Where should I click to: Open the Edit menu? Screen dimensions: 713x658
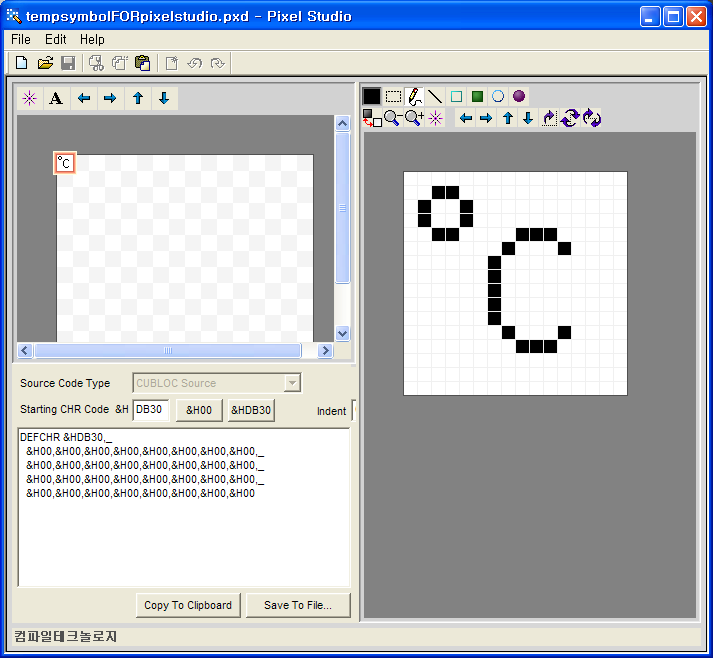[55, 39]
